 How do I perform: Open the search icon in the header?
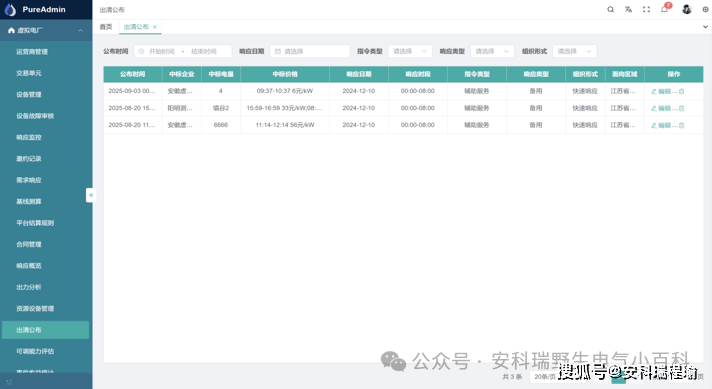(611, 10)
